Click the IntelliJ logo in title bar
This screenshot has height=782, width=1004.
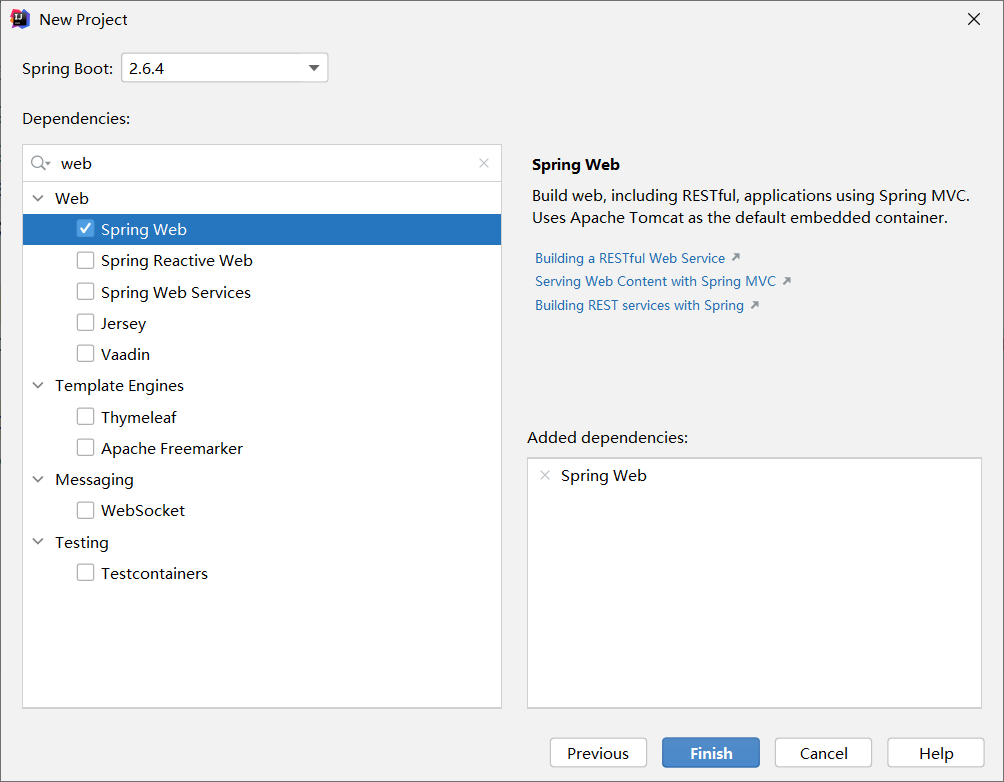point(20,19)
